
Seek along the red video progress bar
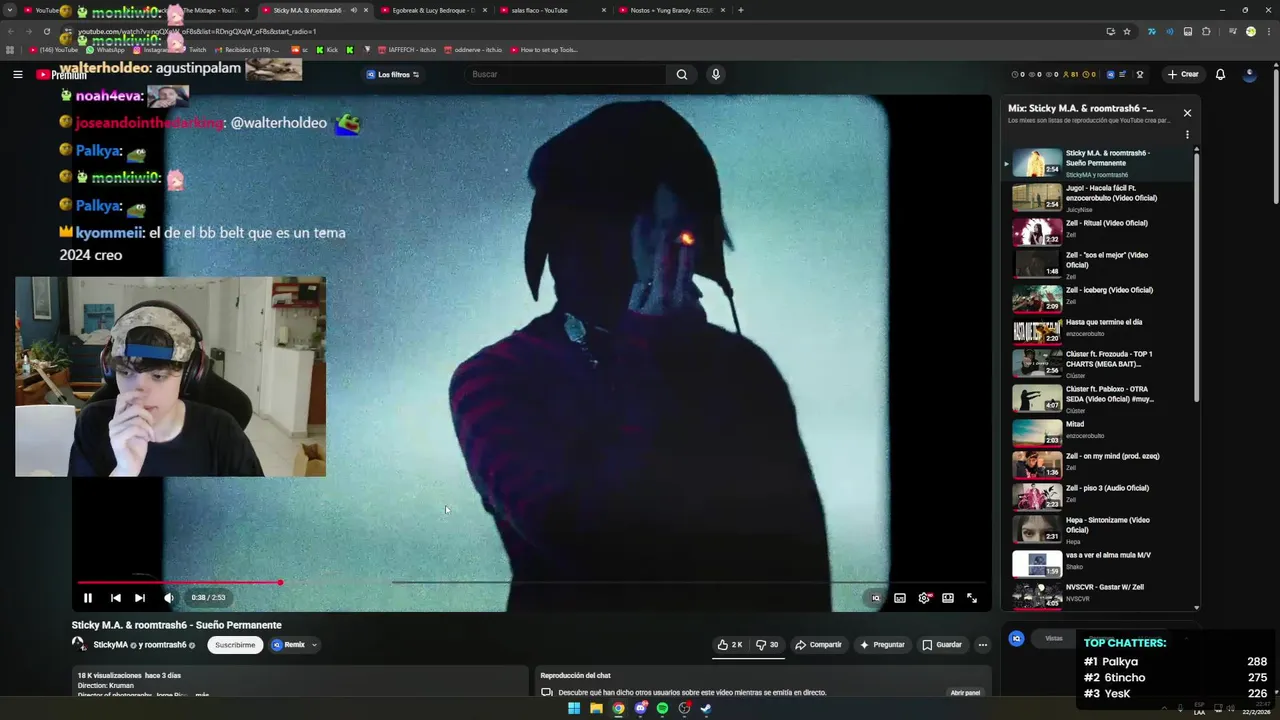coord(533,582)
